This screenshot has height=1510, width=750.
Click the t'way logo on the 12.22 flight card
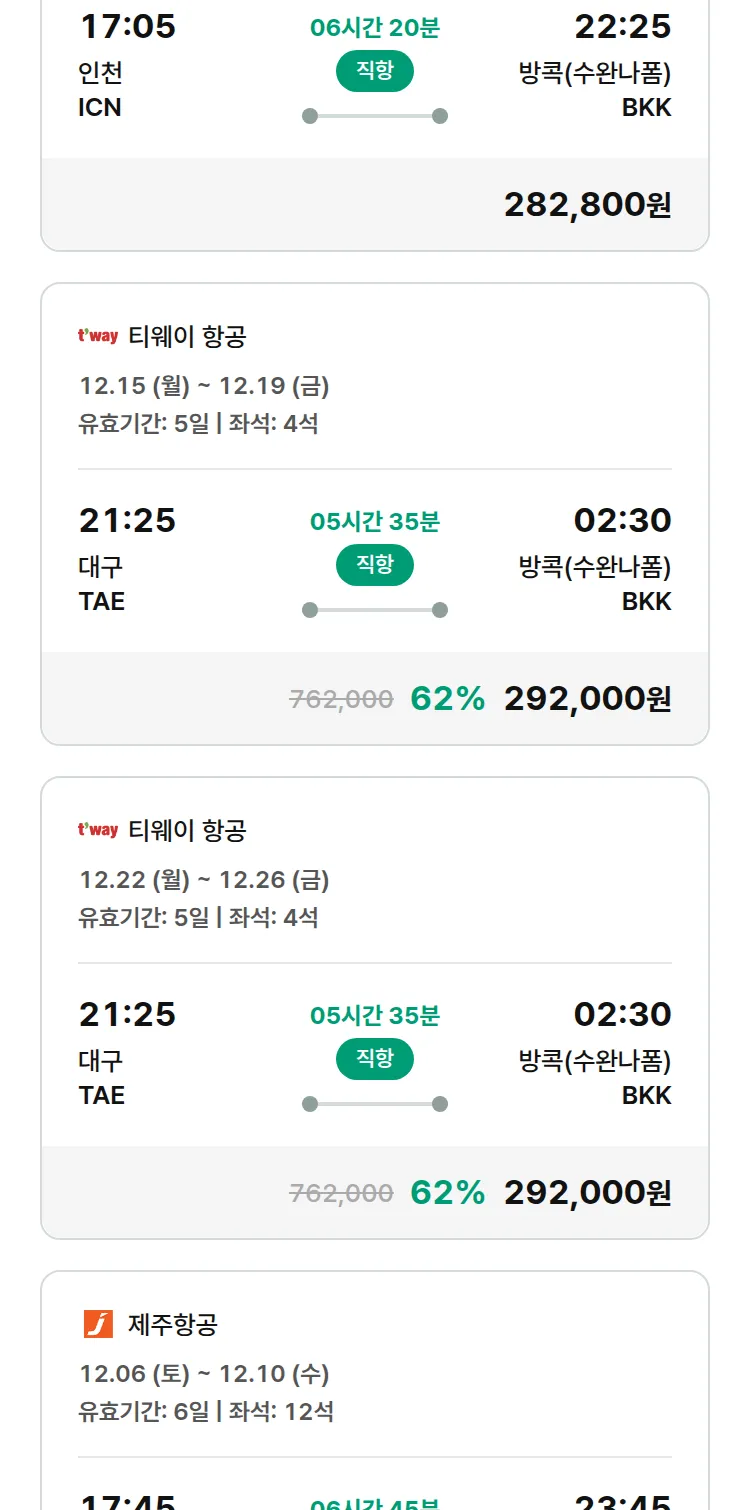tap(98, 830)
